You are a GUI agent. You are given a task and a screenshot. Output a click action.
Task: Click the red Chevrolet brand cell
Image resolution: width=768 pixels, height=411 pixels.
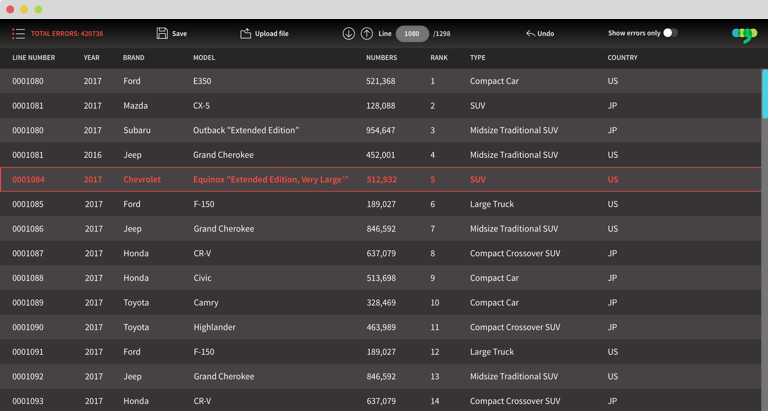pyautogui.click(x=142, y=179)
